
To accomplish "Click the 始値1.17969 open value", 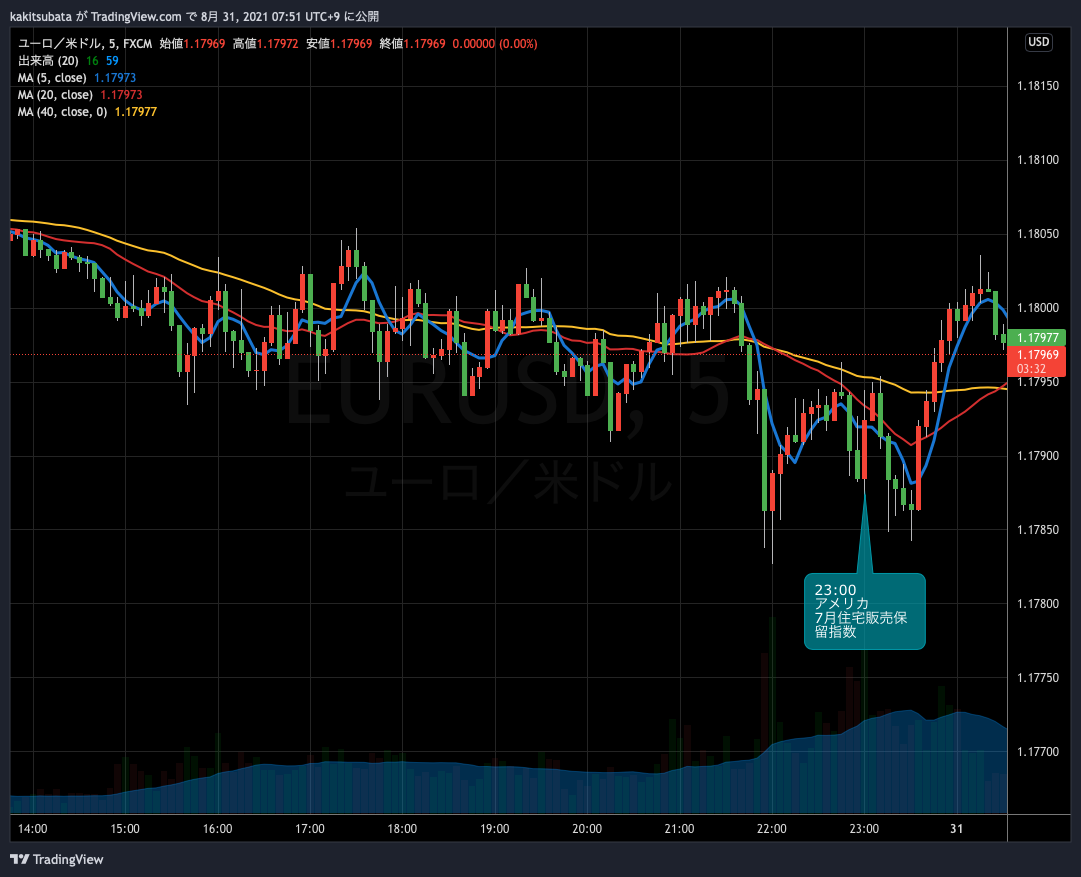I will (x=192, y=43).
